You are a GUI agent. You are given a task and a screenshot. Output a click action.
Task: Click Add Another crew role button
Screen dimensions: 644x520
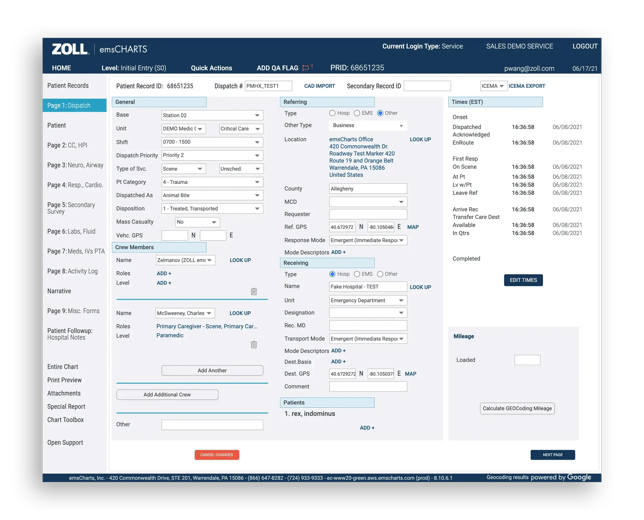[212, 370]
